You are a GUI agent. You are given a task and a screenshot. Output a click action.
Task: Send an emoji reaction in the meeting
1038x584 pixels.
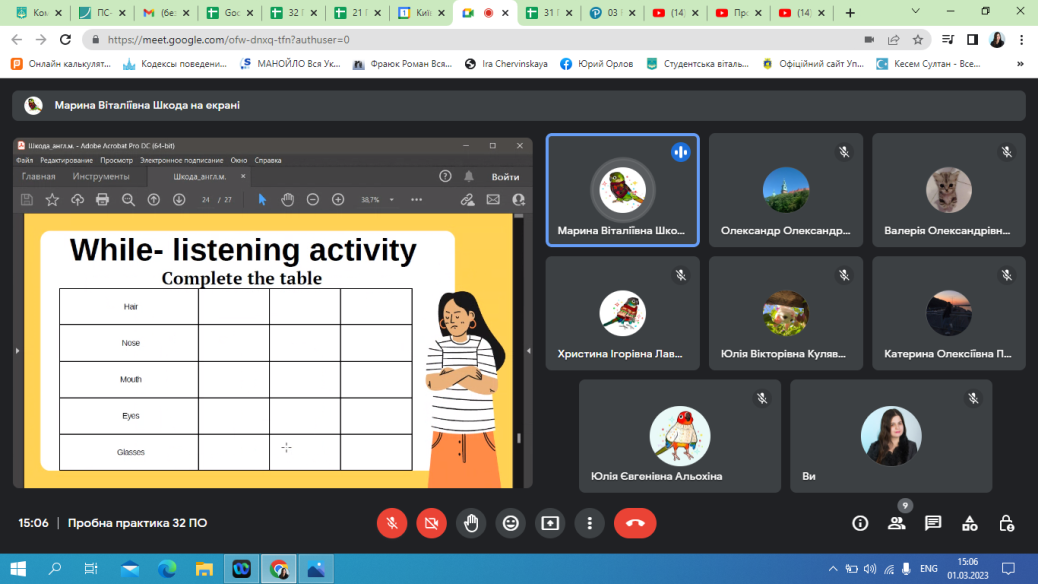[x=511, y=523]
